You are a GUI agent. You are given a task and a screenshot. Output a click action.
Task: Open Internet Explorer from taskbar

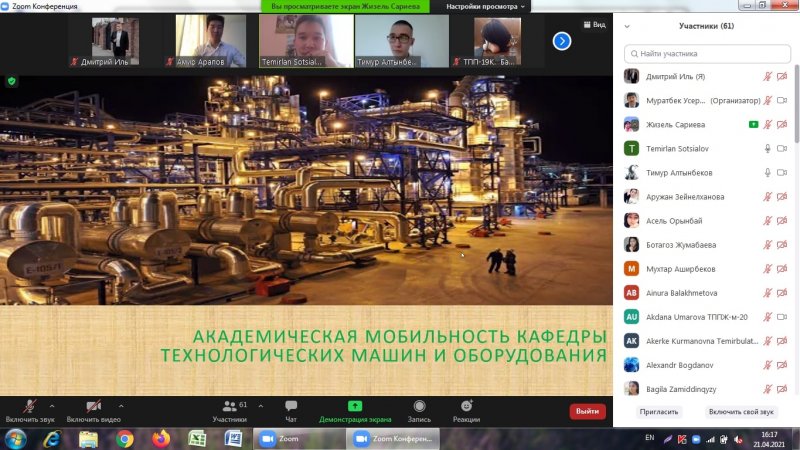point(52,439)
